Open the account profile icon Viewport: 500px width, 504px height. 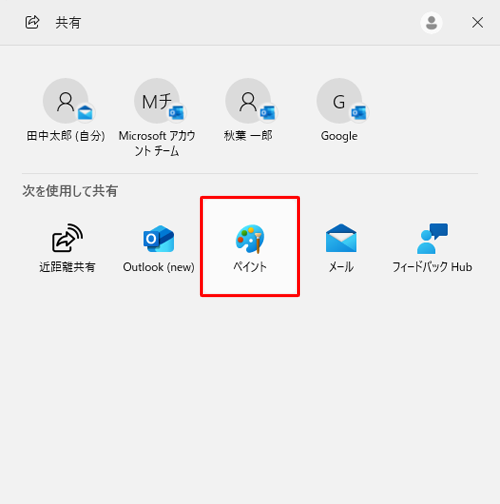(431, 23)
